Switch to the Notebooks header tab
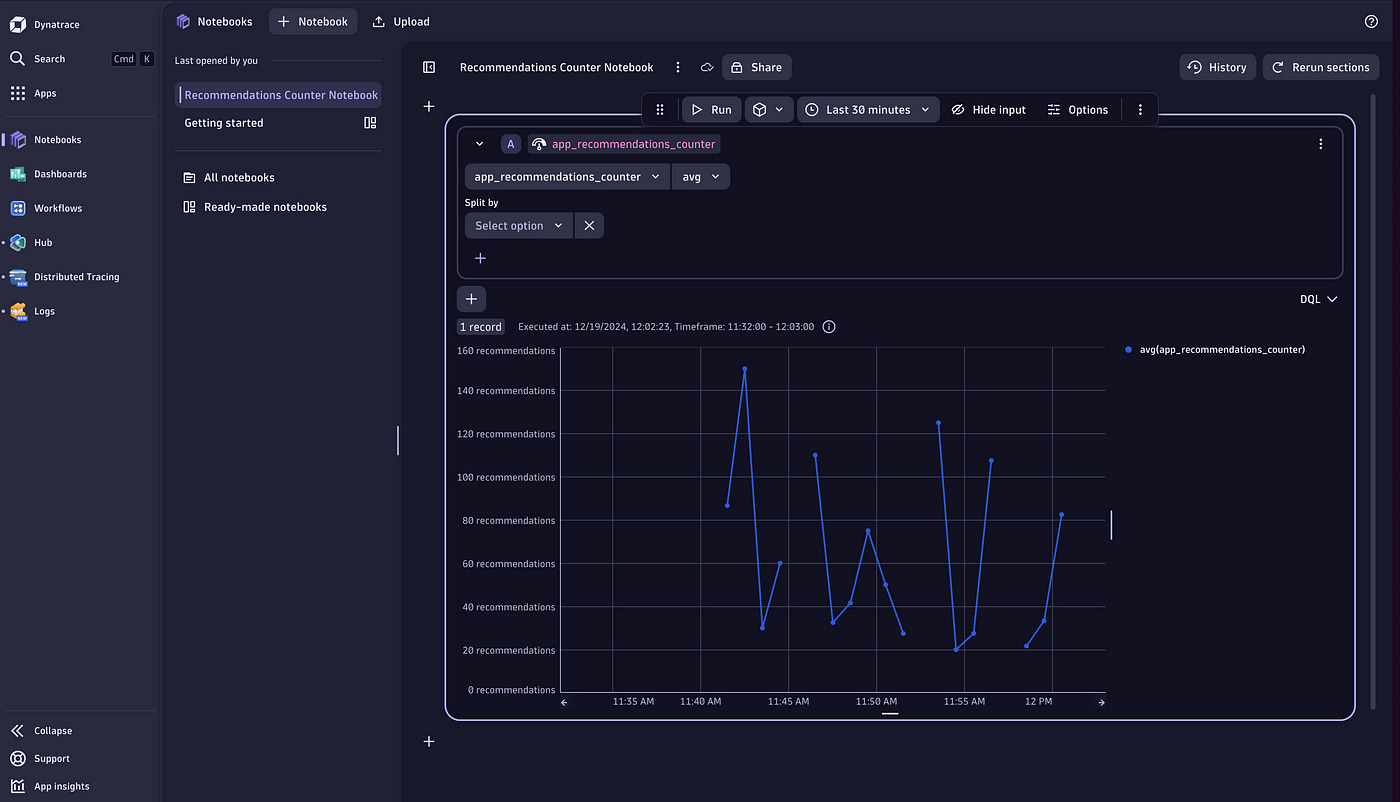This screenshot has height=802, width=1400. click(x=214, y=21)
